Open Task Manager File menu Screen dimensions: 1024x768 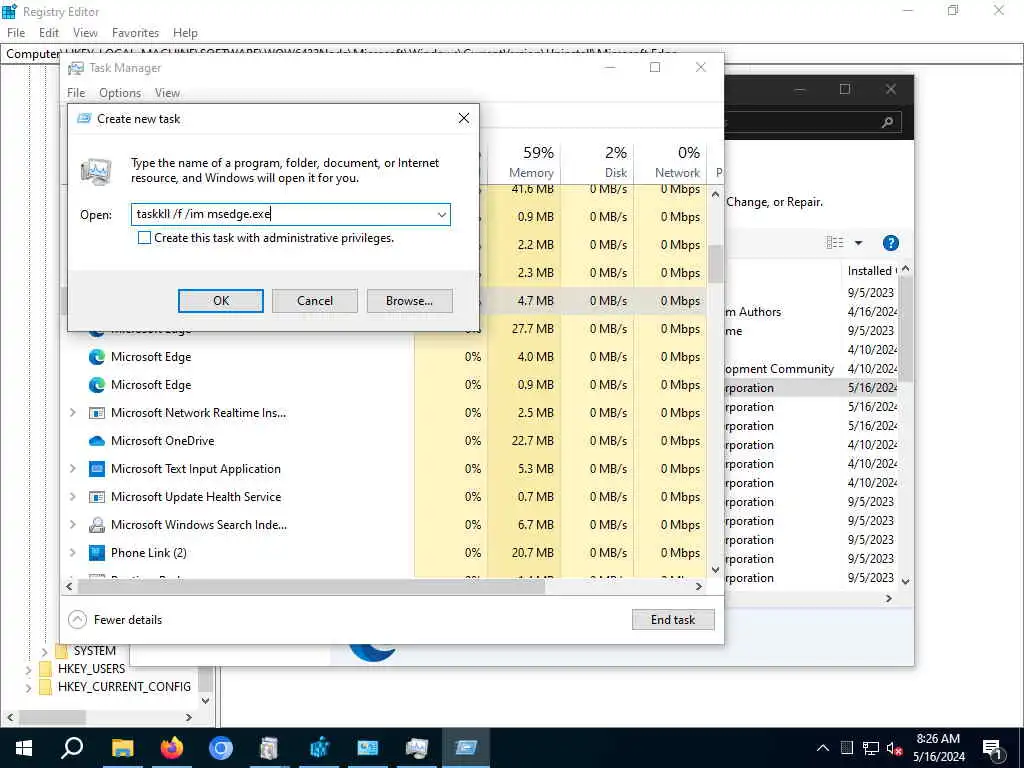pos(76,93)
